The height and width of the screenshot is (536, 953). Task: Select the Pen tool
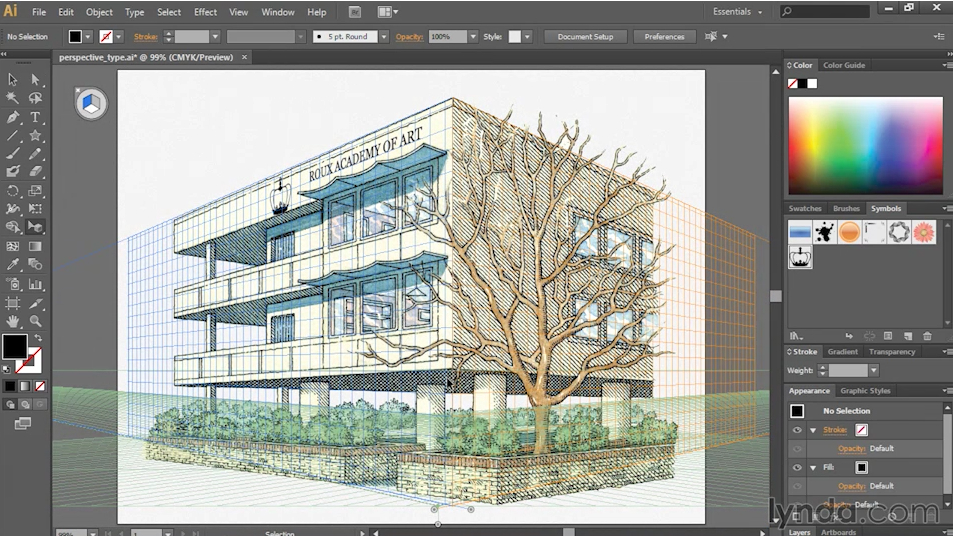pos(12,117)
